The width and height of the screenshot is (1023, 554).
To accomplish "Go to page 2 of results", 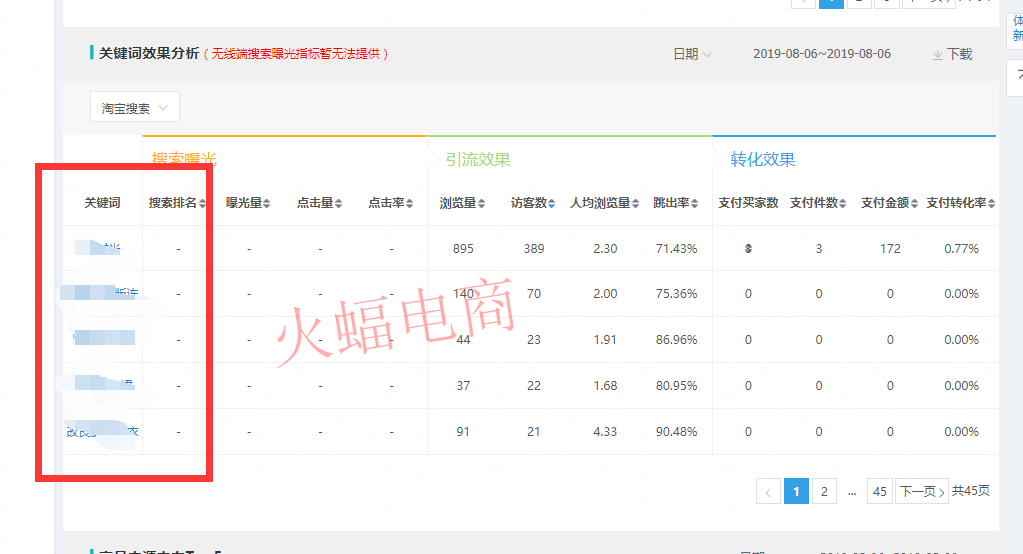I will pyautogui.click(x=823, y=491).
